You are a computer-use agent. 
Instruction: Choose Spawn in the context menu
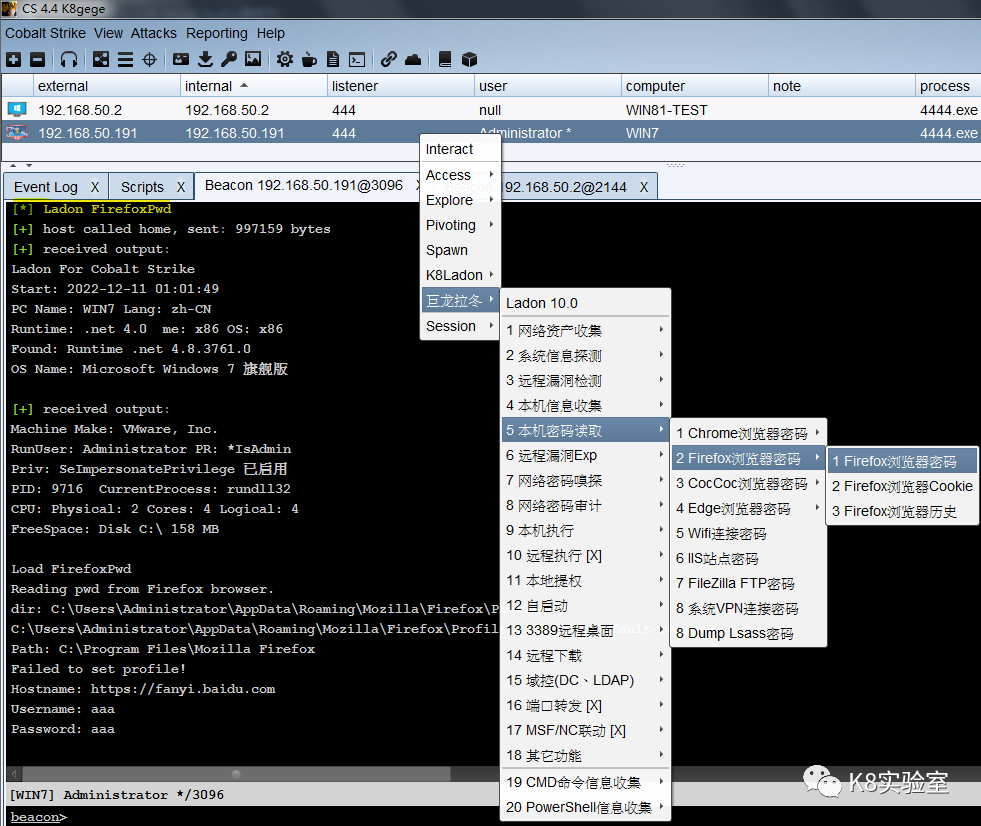(460, 250)
